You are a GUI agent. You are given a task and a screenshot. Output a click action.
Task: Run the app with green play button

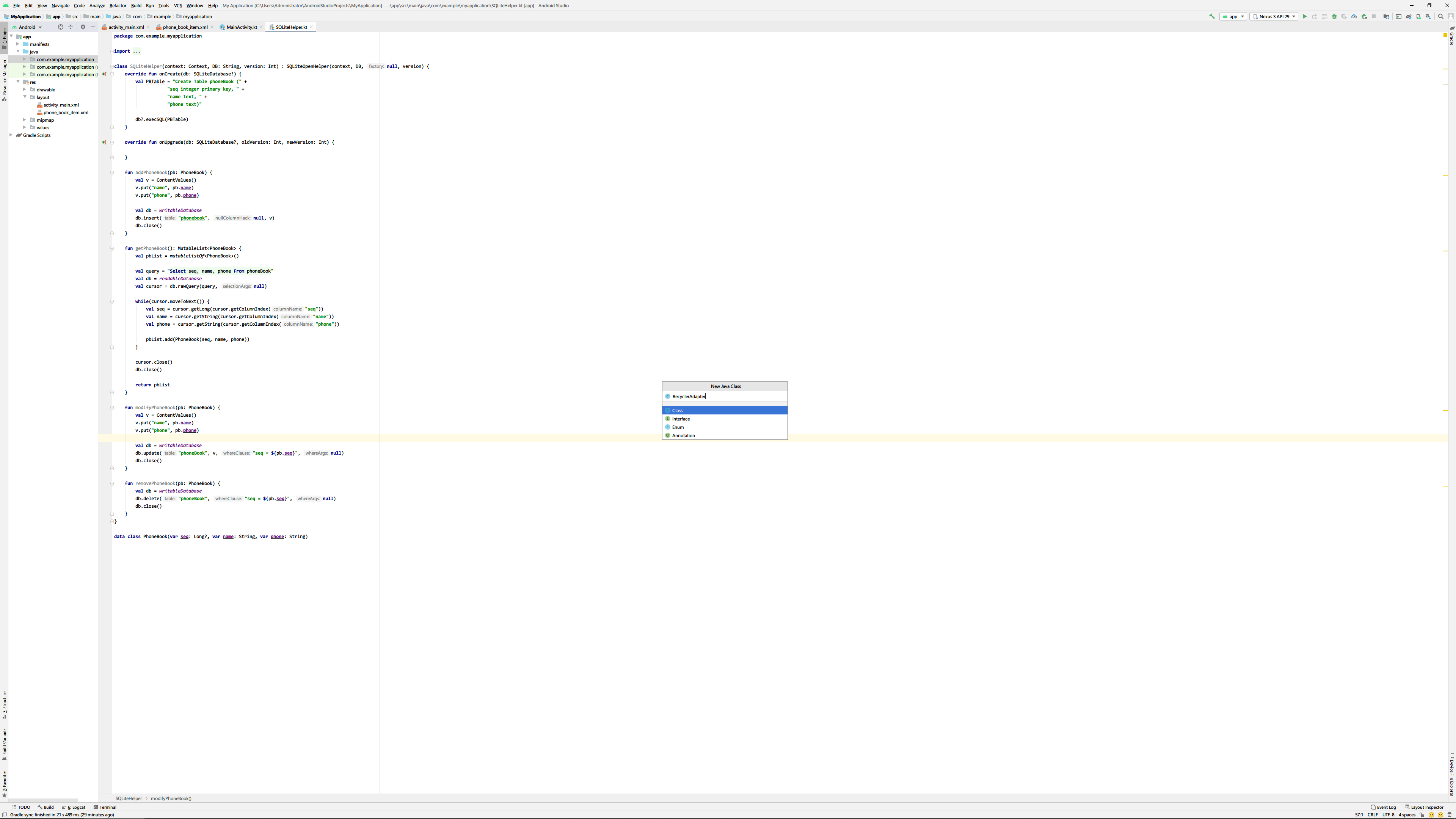click(x=1304, y=16)
